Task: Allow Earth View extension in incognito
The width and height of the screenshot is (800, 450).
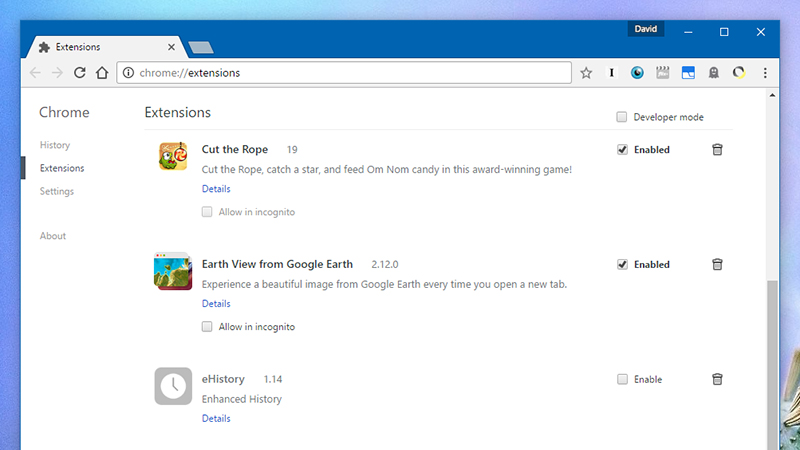Action: click(207, 327)
